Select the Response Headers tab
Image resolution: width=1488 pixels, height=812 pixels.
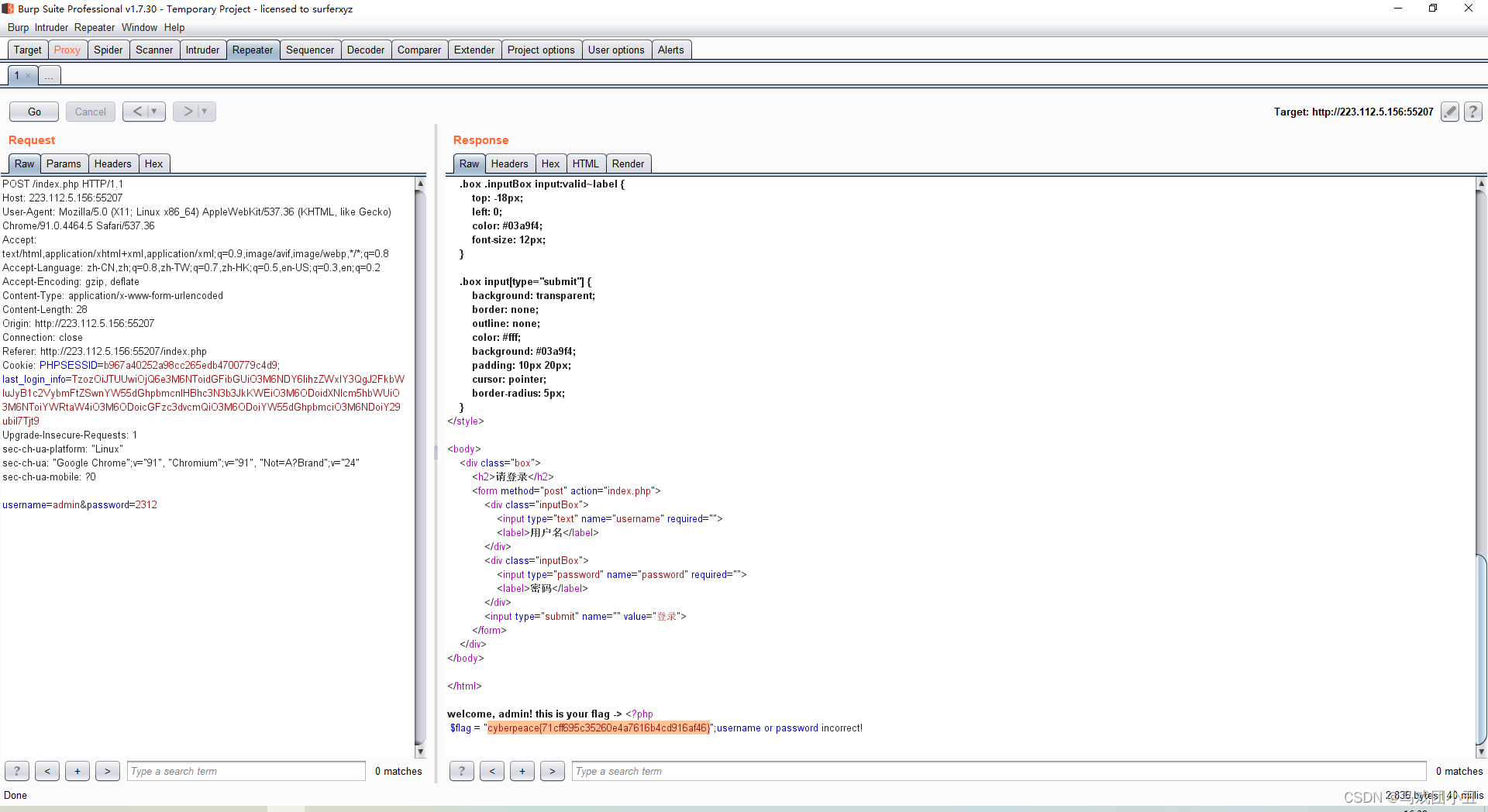click(x=509, y=163)
